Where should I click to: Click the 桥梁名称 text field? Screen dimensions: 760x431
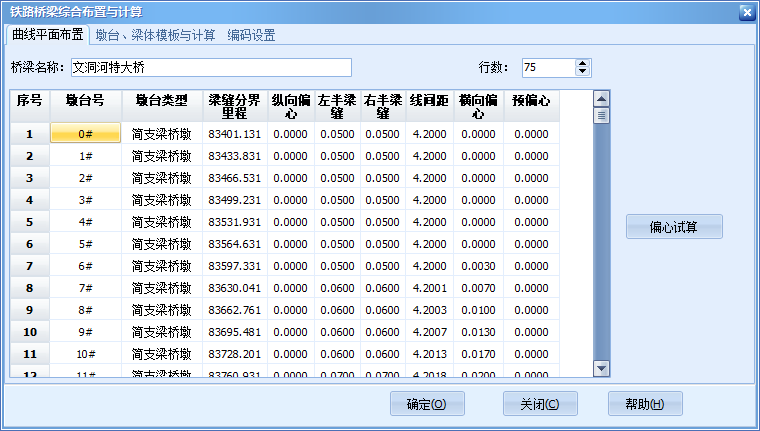pyautogui.click(x=210, y=68)
